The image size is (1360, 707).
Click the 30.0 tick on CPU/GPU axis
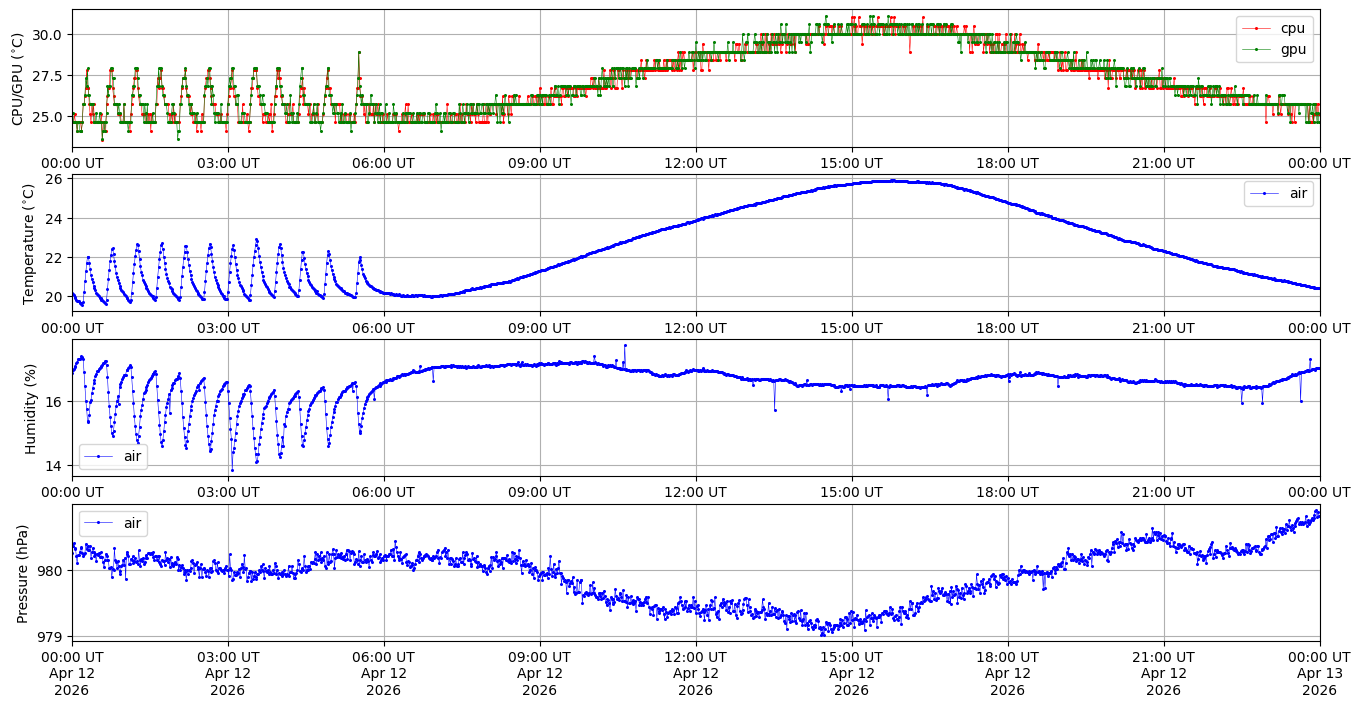(45, 34)
